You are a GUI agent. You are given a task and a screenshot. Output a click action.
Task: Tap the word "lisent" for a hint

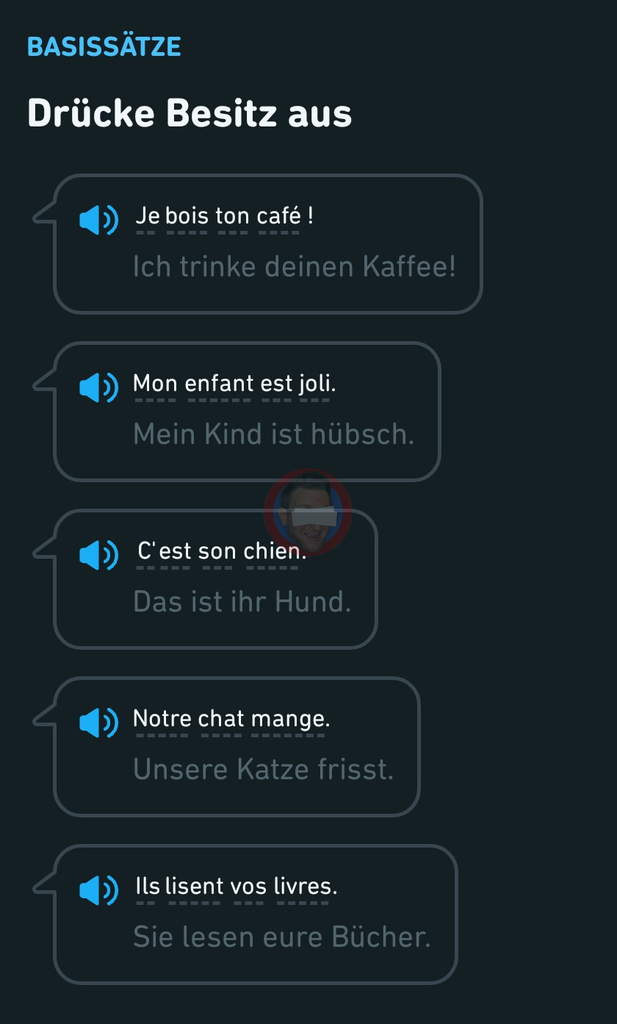pos(194,886)
